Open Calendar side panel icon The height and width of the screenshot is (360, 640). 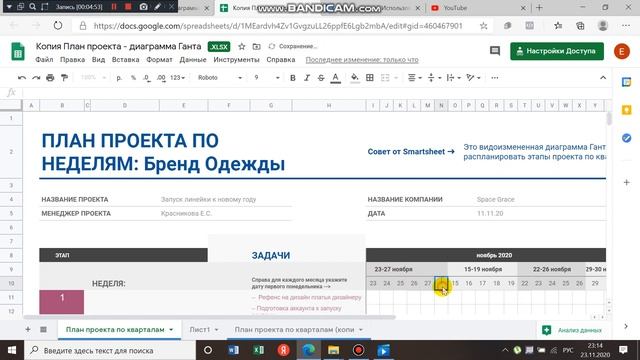627,82
